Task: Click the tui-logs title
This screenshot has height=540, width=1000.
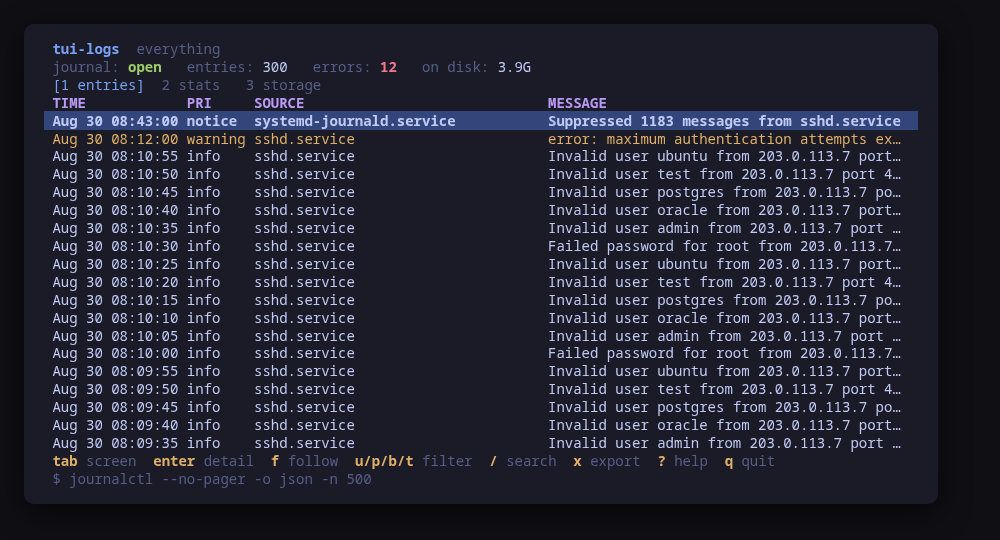Action: pos(85,49)
